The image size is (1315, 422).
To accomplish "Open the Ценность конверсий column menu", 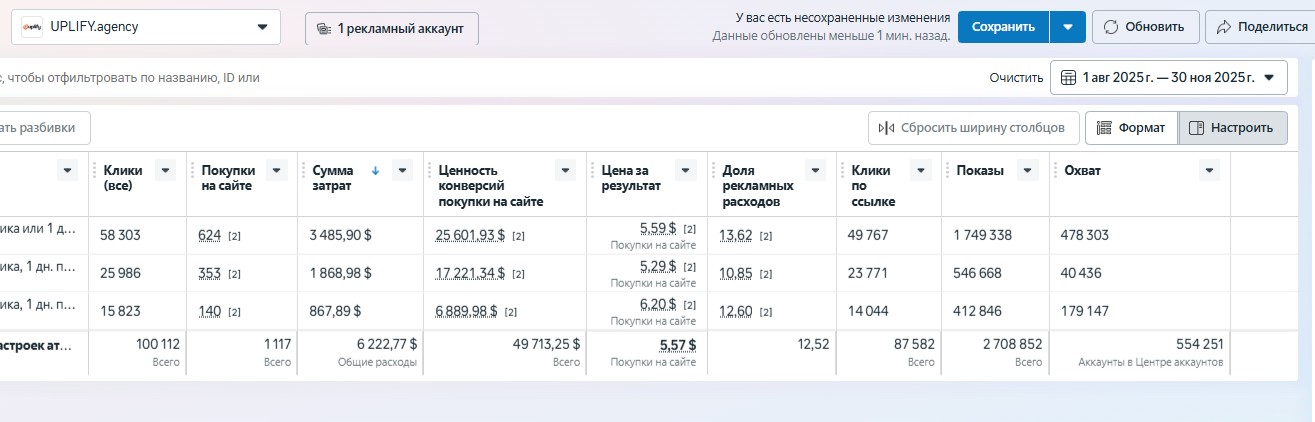I will (x=565, y=170).
